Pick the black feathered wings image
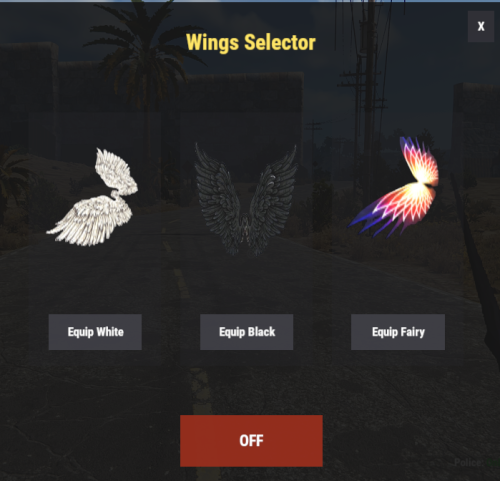500x481 pixels. tap(246, 199)
